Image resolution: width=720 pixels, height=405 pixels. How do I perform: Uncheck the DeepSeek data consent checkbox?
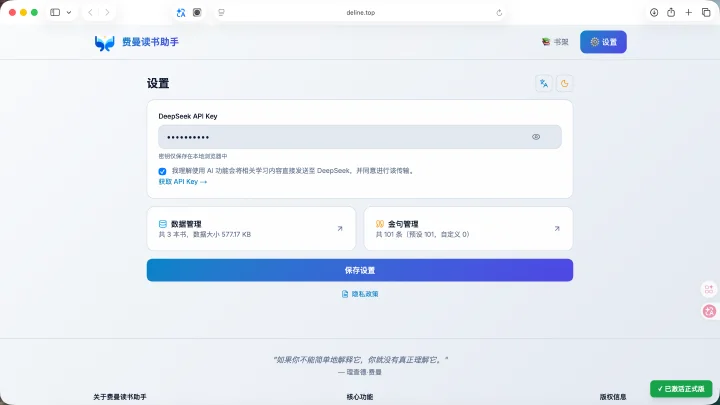162,171
